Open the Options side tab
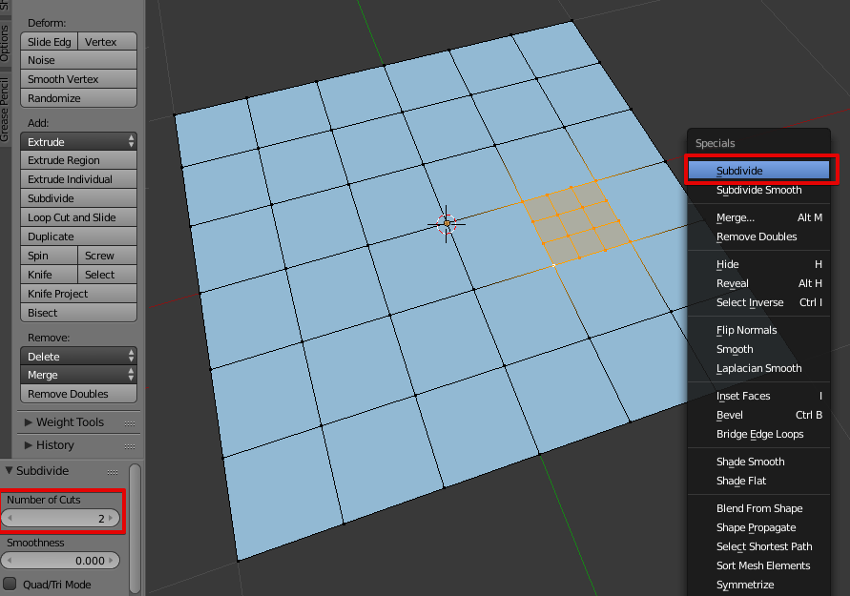The height and width of the screenshot is (596, 850). [x=5, y=42]
